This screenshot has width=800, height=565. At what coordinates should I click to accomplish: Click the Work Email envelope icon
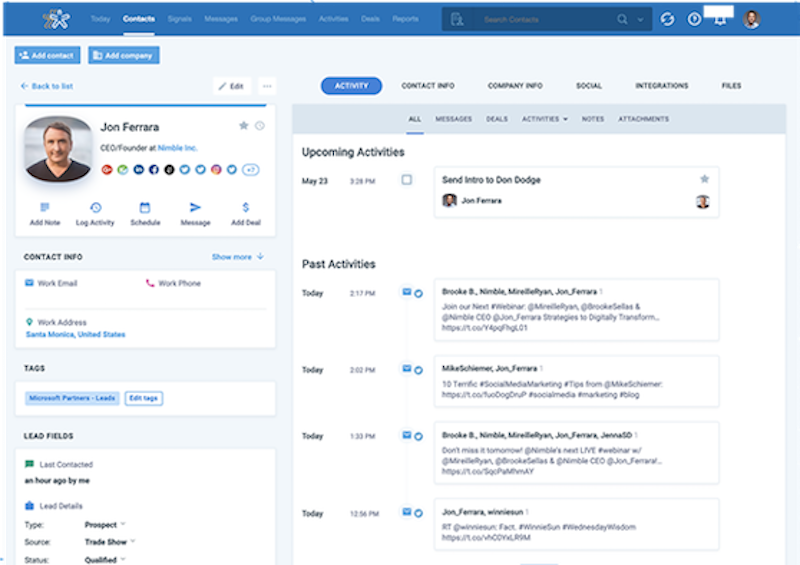point(29,283)
